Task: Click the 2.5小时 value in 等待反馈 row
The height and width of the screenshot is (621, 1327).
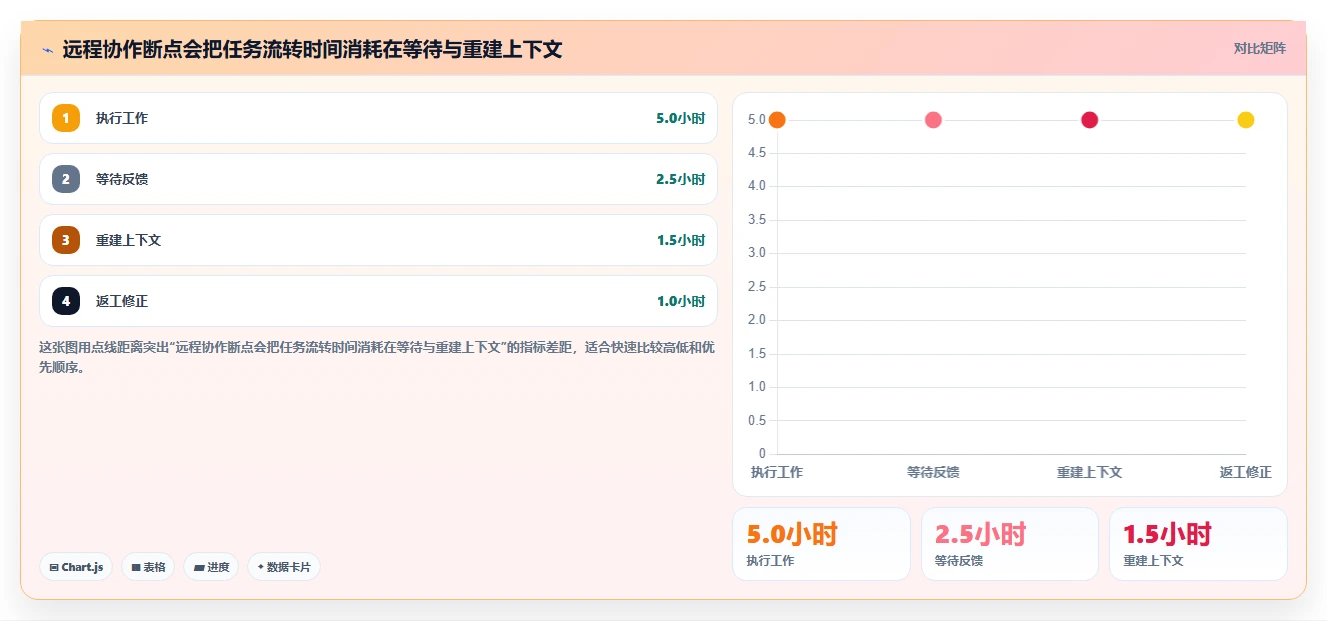Action: [x=680, y=179]
